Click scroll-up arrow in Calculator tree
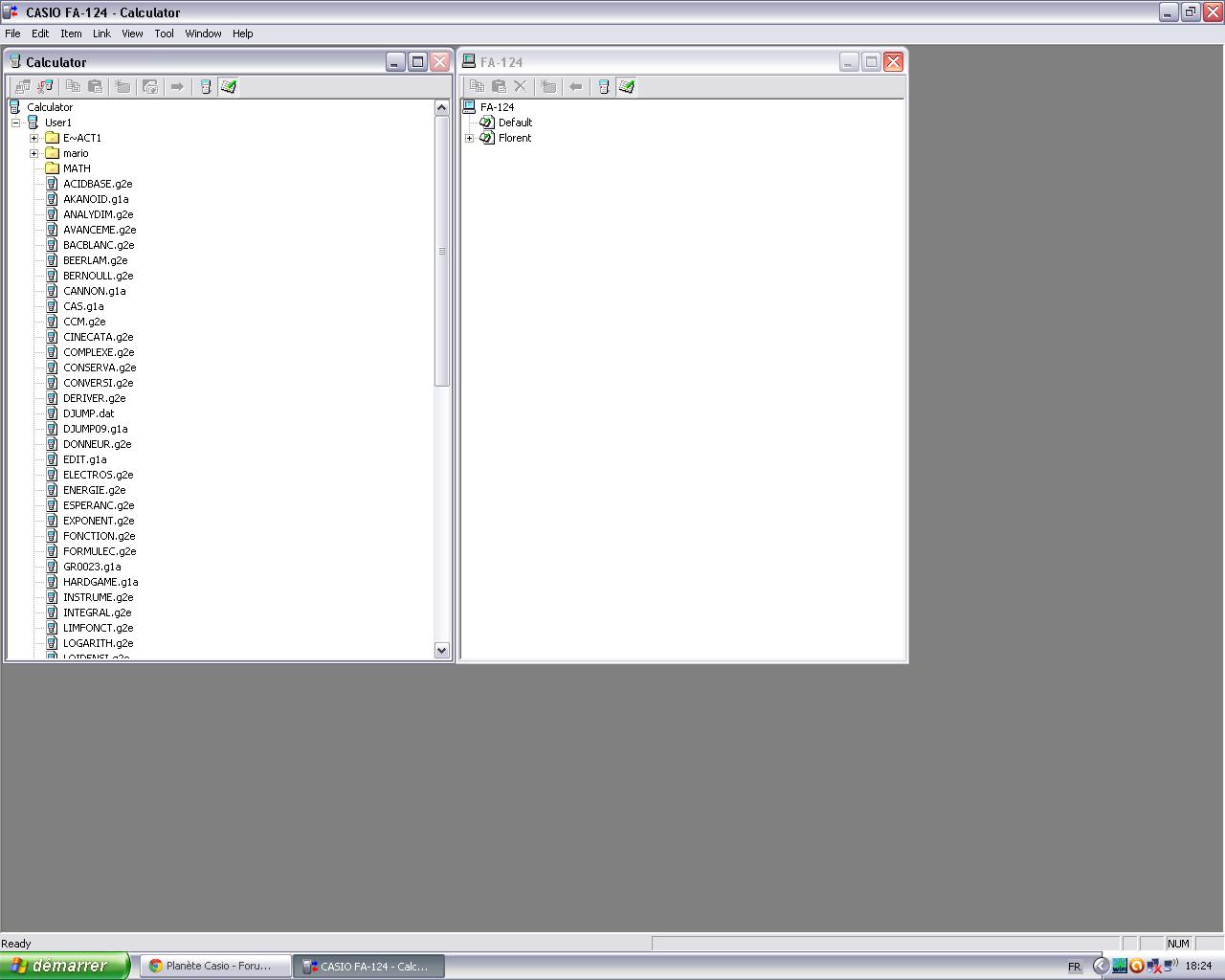This screenshot has width=1225, height=980. 441,107
